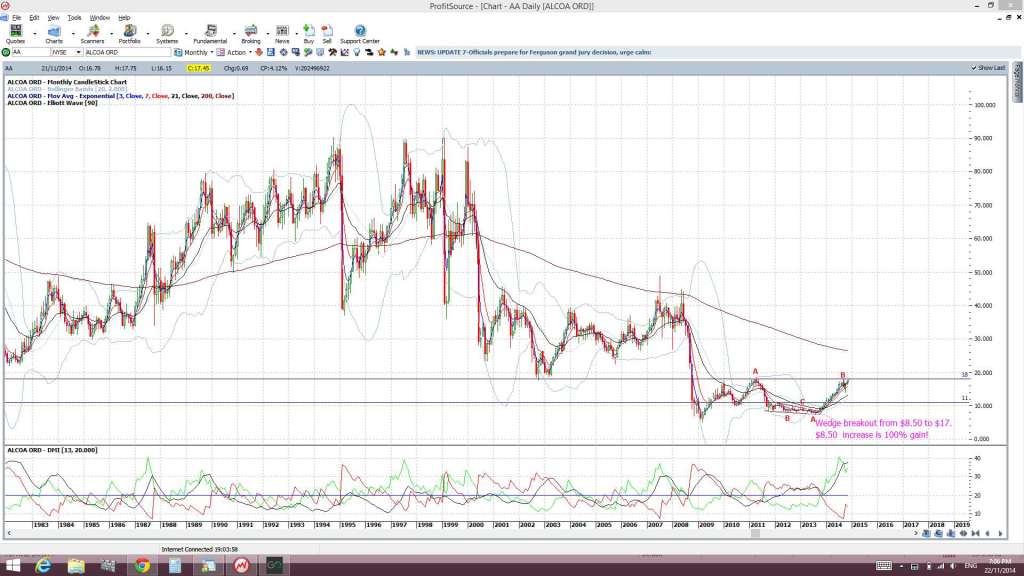Click the blue gear settings chart icon
Screen dimensions: 1024x576
point(283,52)
